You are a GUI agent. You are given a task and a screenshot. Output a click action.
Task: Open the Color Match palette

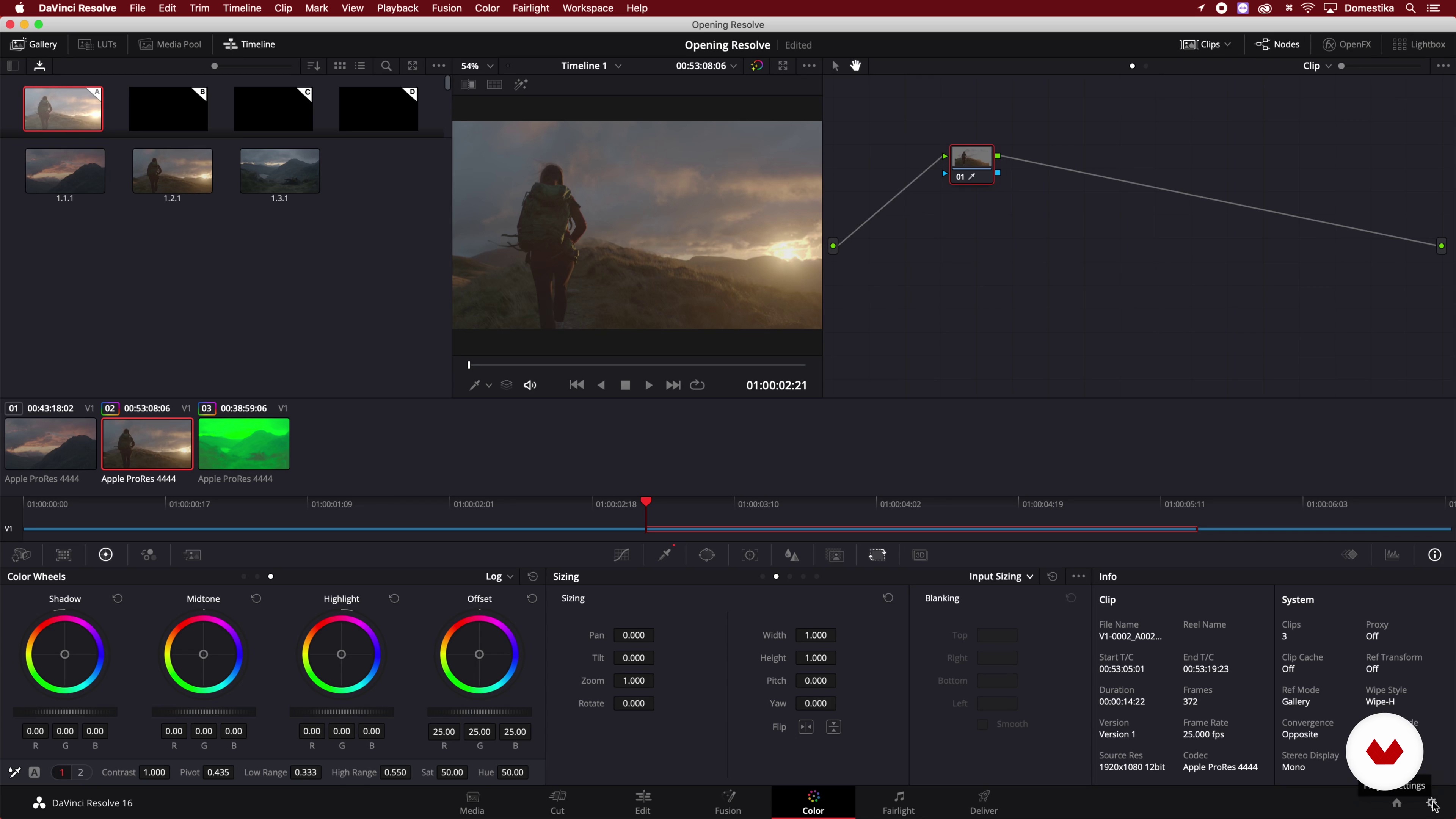tap(64, 555)
